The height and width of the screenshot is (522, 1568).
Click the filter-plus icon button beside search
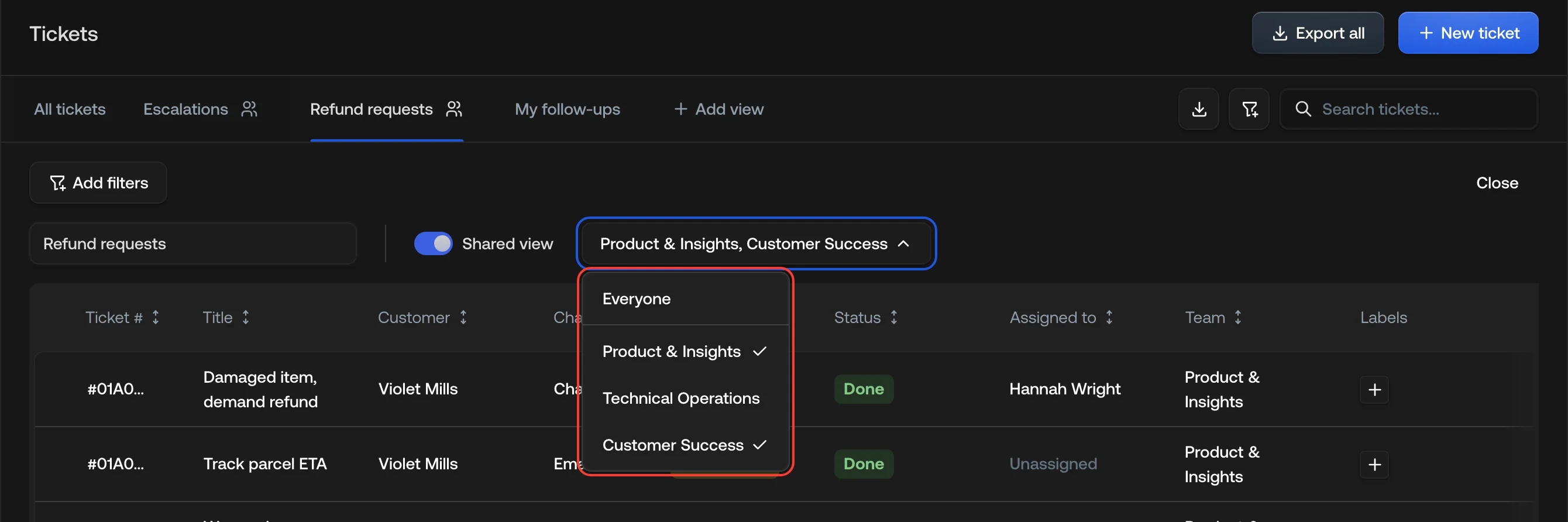pyautogui.click(x=1249, y=109)
